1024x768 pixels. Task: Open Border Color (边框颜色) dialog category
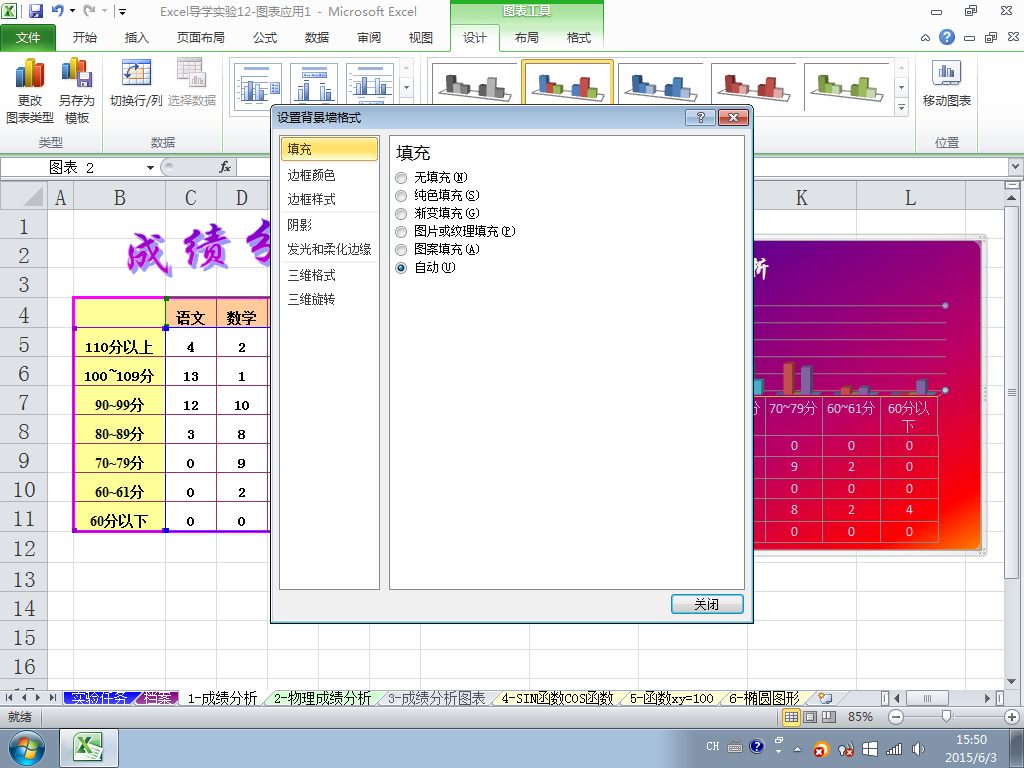coord(328,175)
